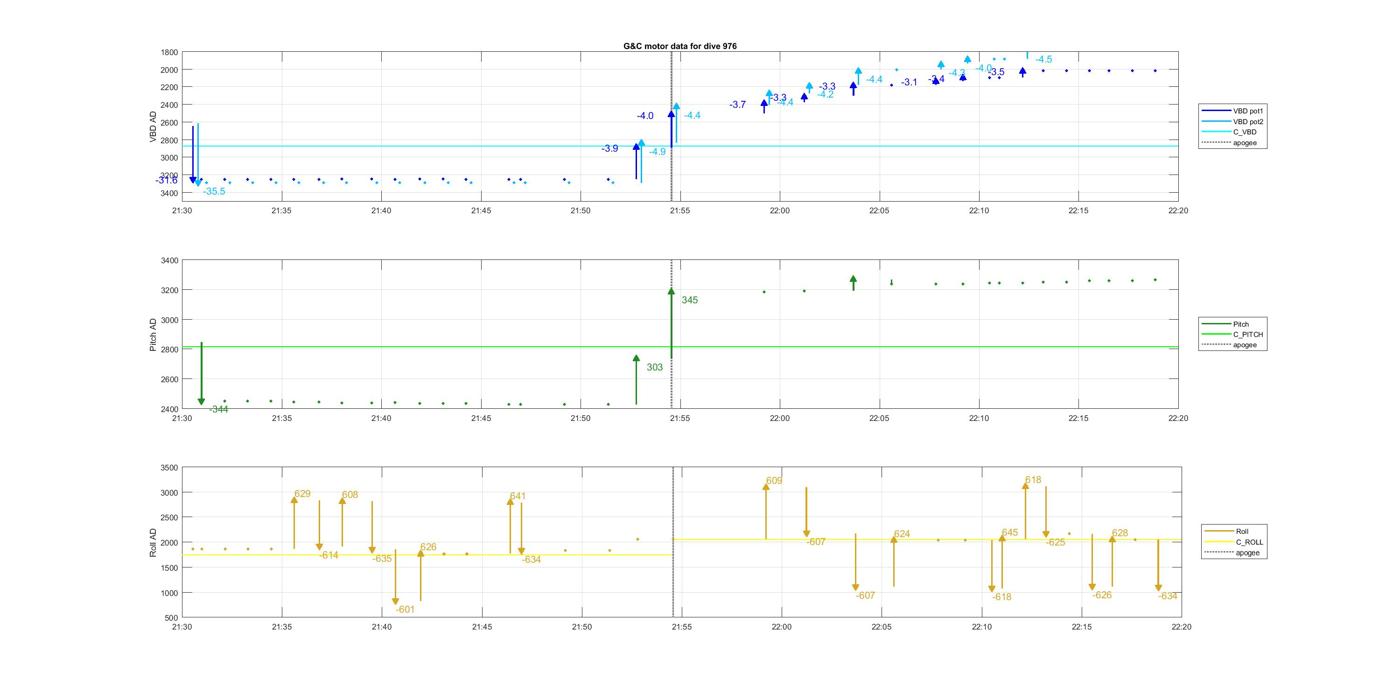The width and height of the screenshot is (1400, 693).
Task: Click the "629" roll data label
Action: [x=302, y=494]
